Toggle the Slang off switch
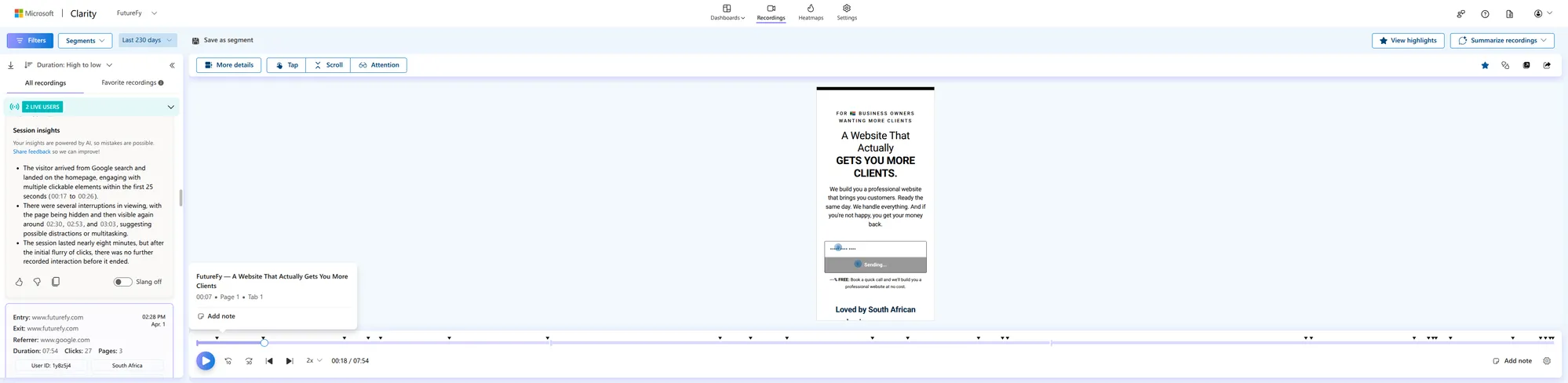This screenshot has width=1568, height=383. point(123,282)
